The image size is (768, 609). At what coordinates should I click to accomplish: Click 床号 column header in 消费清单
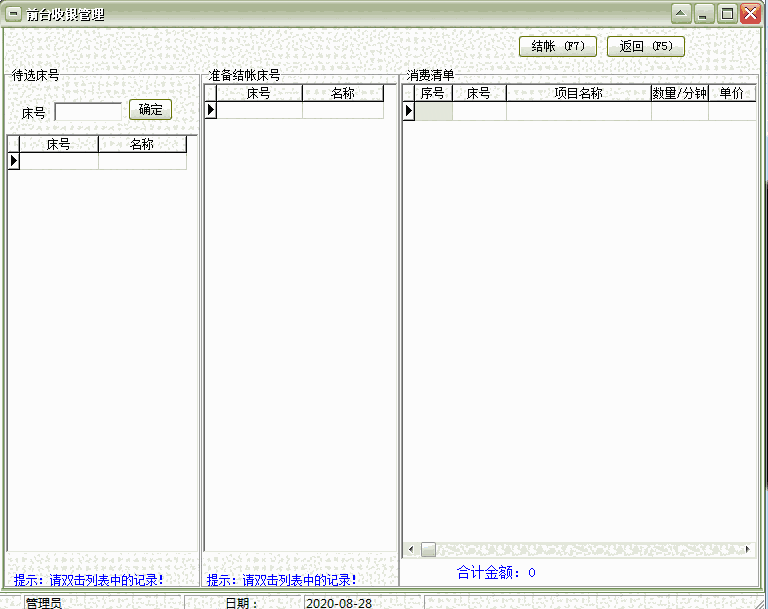pos(479,93)
